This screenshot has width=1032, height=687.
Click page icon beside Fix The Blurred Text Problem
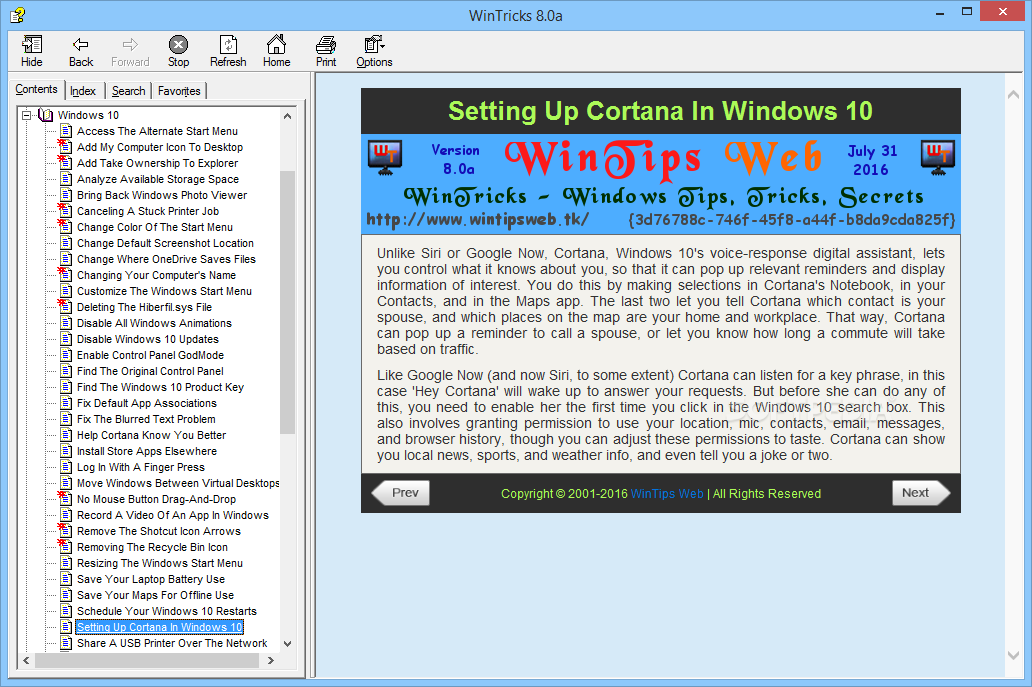pyautogui.click(x=66, y=419)
